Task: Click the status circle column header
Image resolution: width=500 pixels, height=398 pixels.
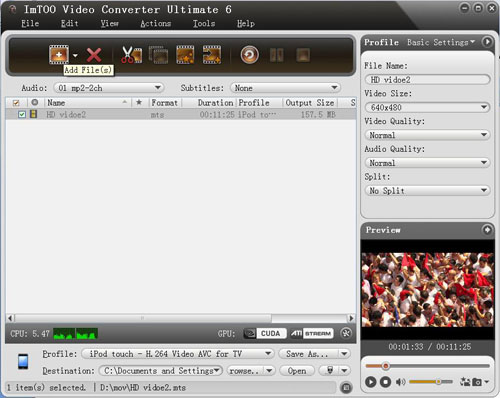Action: (x=34, y=102)
